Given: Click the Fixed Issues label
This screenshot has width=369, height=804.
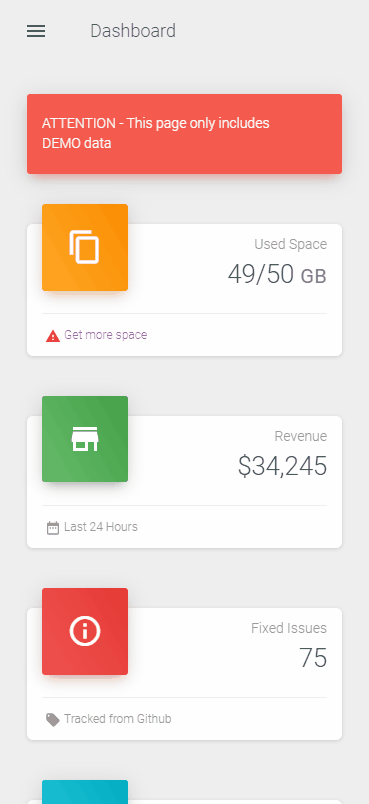Looking at the screenshot, I should (x=289, y=628).
